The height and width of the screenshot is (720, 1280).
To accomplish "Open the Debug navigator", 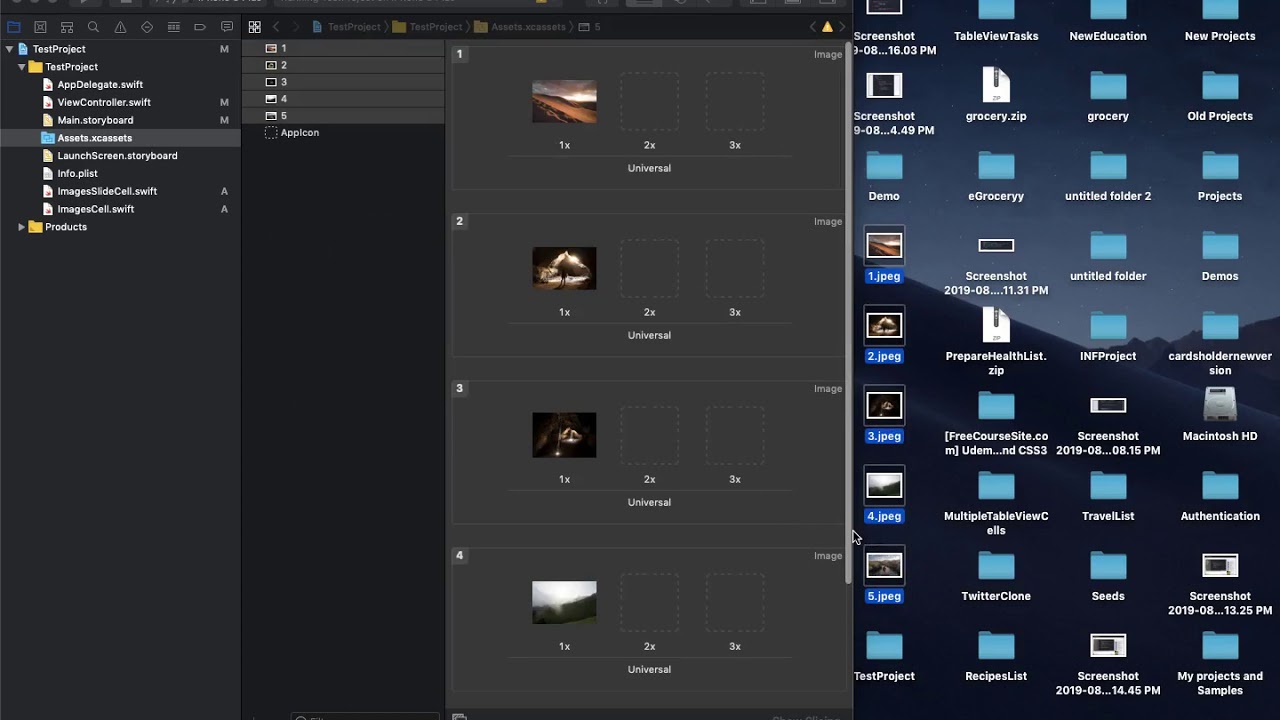I will (x=174, y=27).
